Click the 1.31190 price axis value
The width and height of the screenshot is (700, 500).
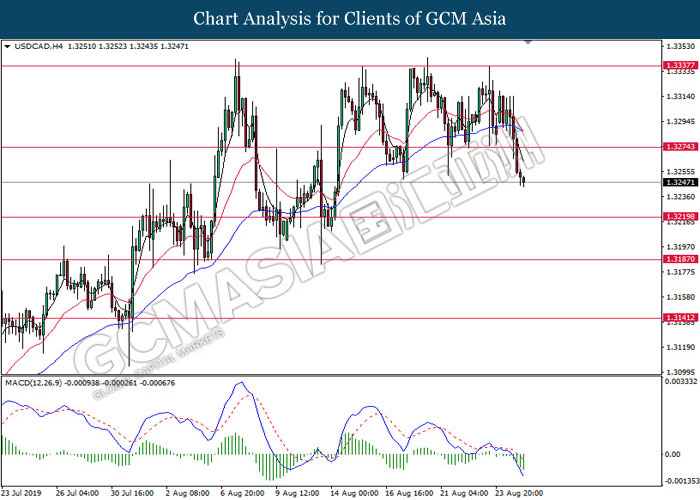[680, 347]
